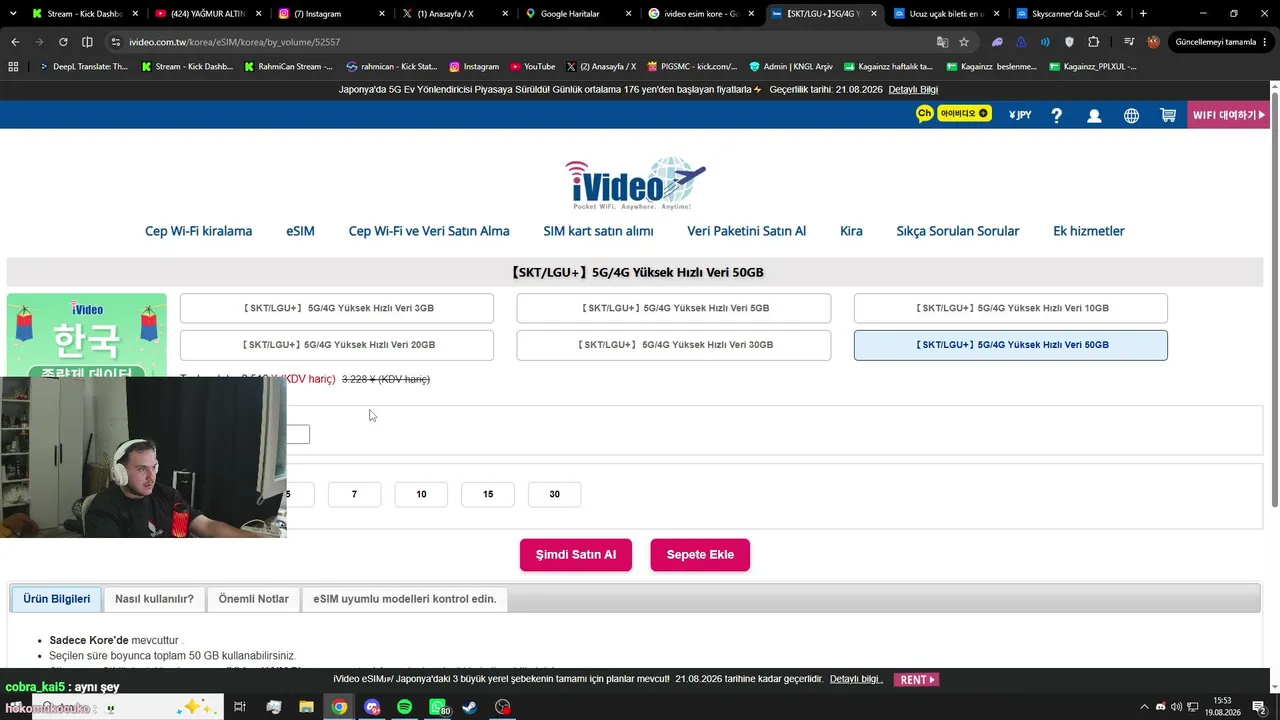The height and width of the screenshot is (720, 1280).
Task: Switch to Nasıl kullanılır? tab
Action: point(154,599)
